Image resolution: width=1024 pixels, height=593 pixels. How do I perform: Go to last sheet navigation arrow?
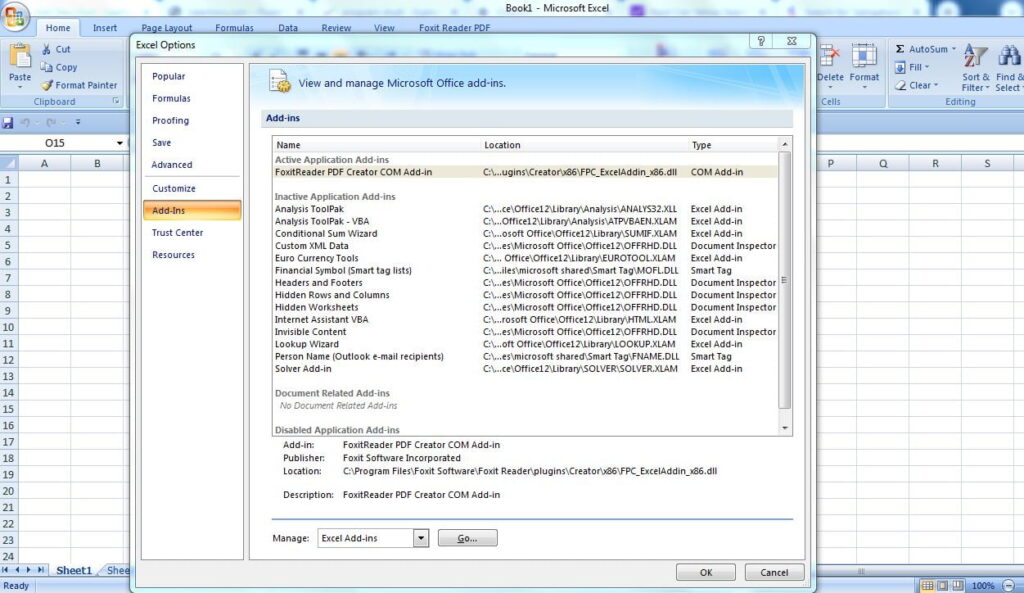click(40, 570)
